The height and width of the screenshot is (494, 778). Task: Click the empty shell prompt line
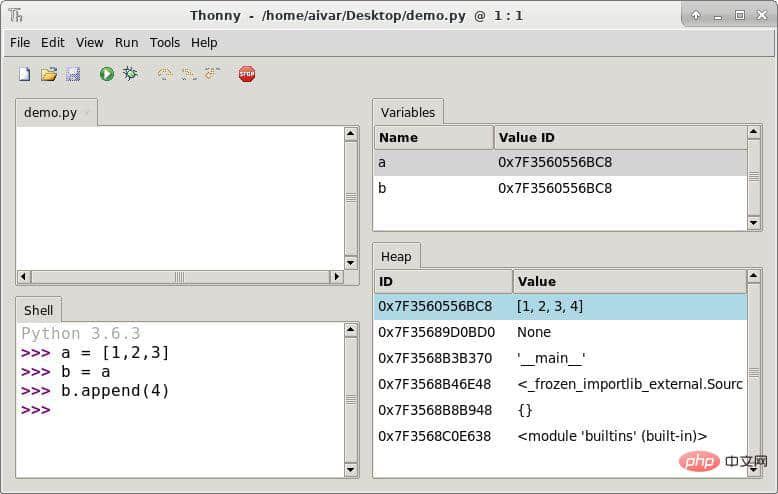[x=180, y=410]
